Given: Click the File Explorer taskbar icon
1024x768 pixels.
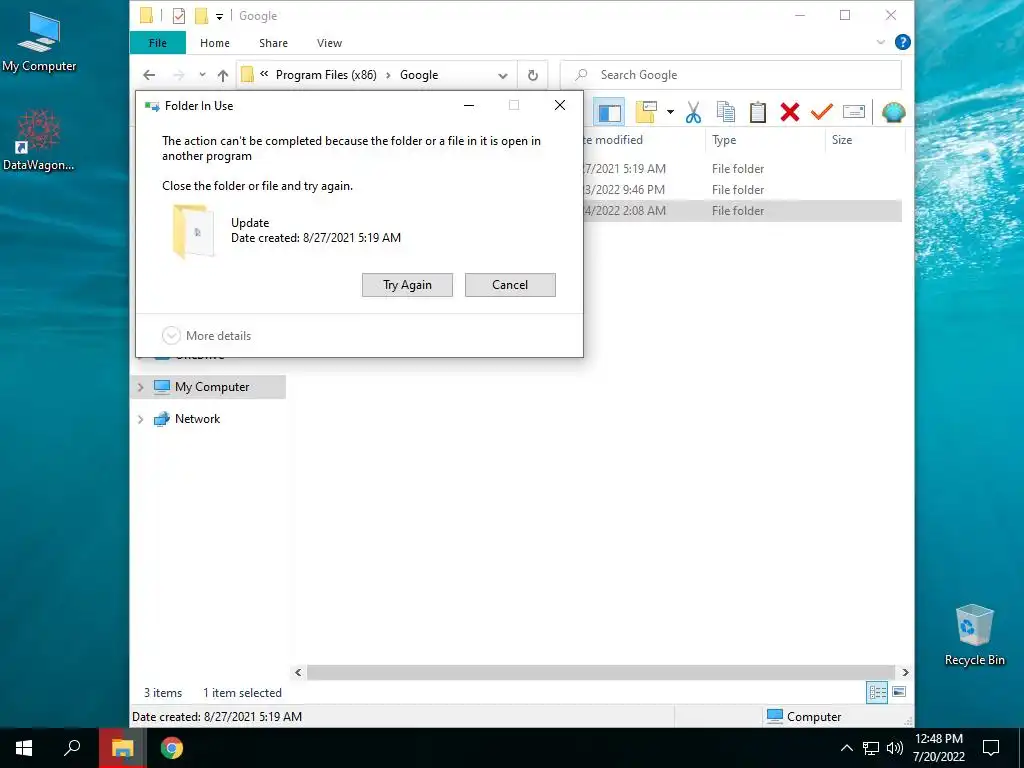Looking at the screenshot, I should tap(122, 748).
